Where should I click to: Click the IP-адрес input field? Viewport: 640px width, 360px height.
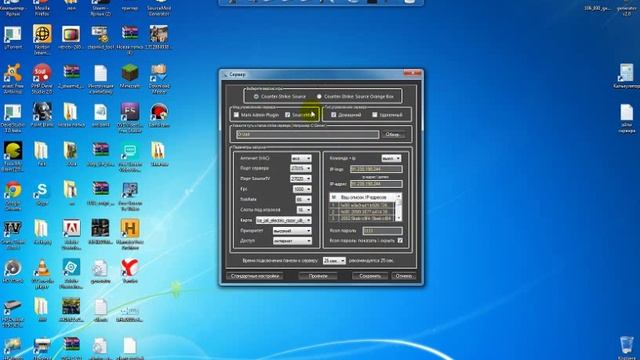tap(376, 184)
